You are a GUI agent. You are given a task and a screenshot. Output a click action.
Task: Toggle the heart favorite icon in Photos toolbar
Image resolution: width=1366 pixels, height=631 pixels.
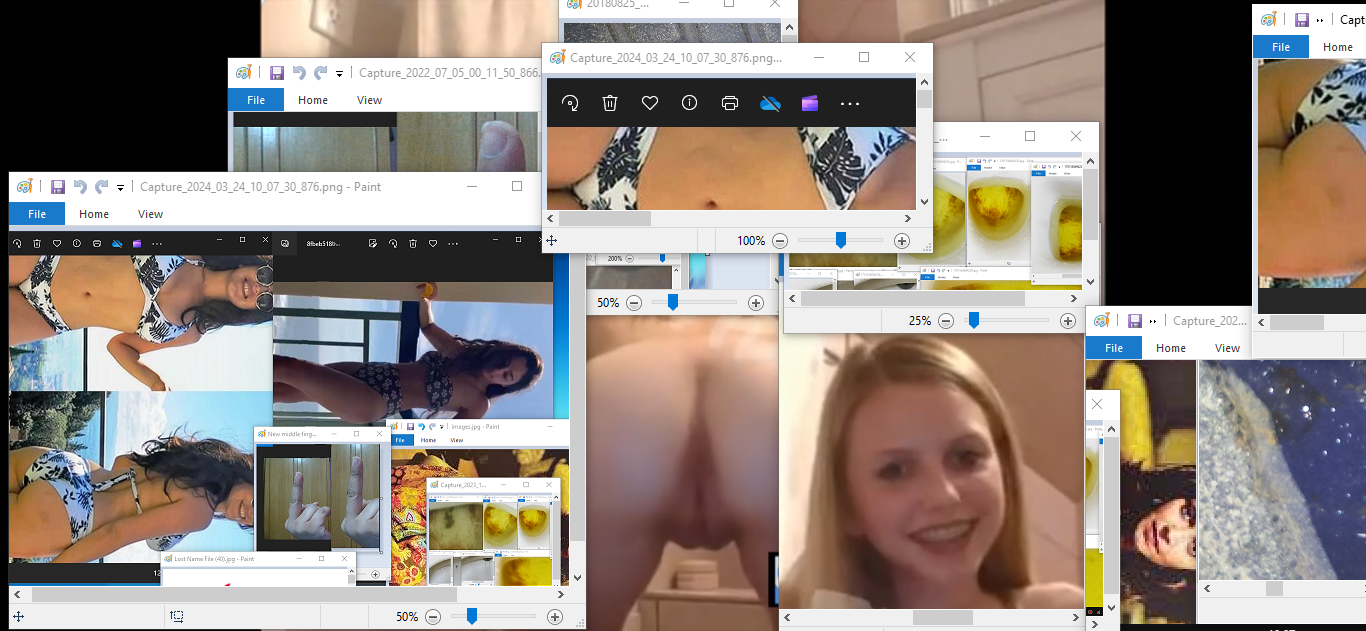click(650, 103)
